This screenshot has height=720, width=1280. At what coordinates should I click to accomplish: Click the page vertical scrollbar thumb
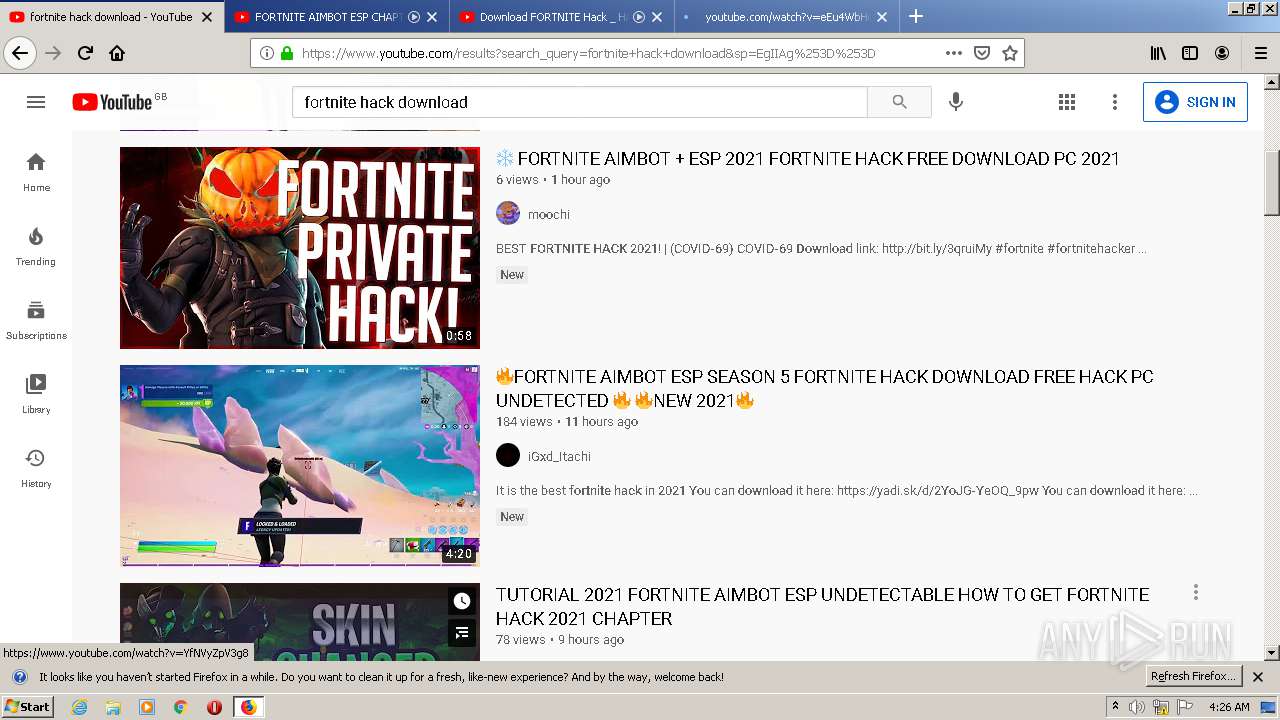1272,183
